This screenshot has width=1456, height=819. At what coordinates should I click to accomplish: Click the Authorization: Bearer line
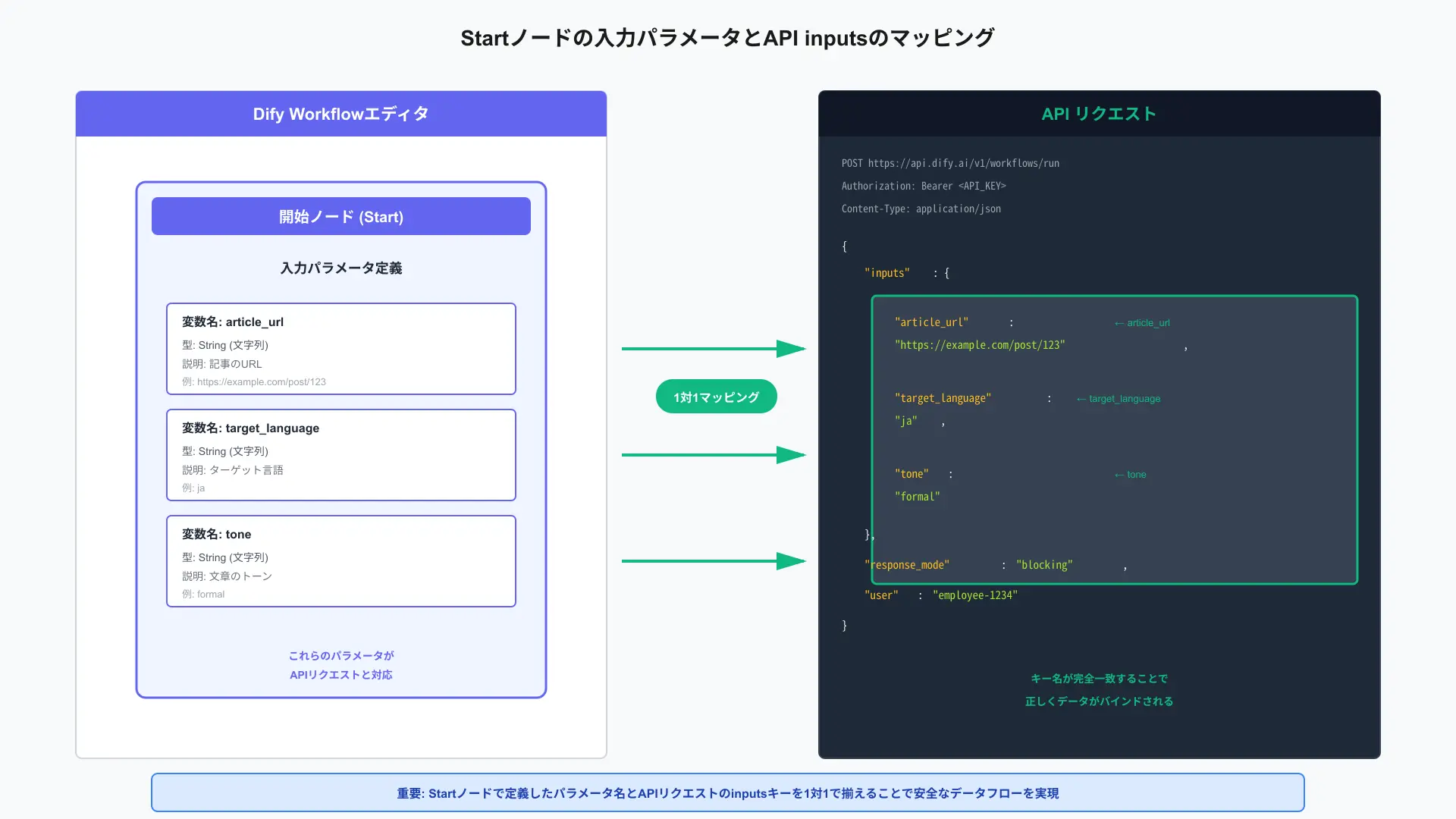[924, 186]
